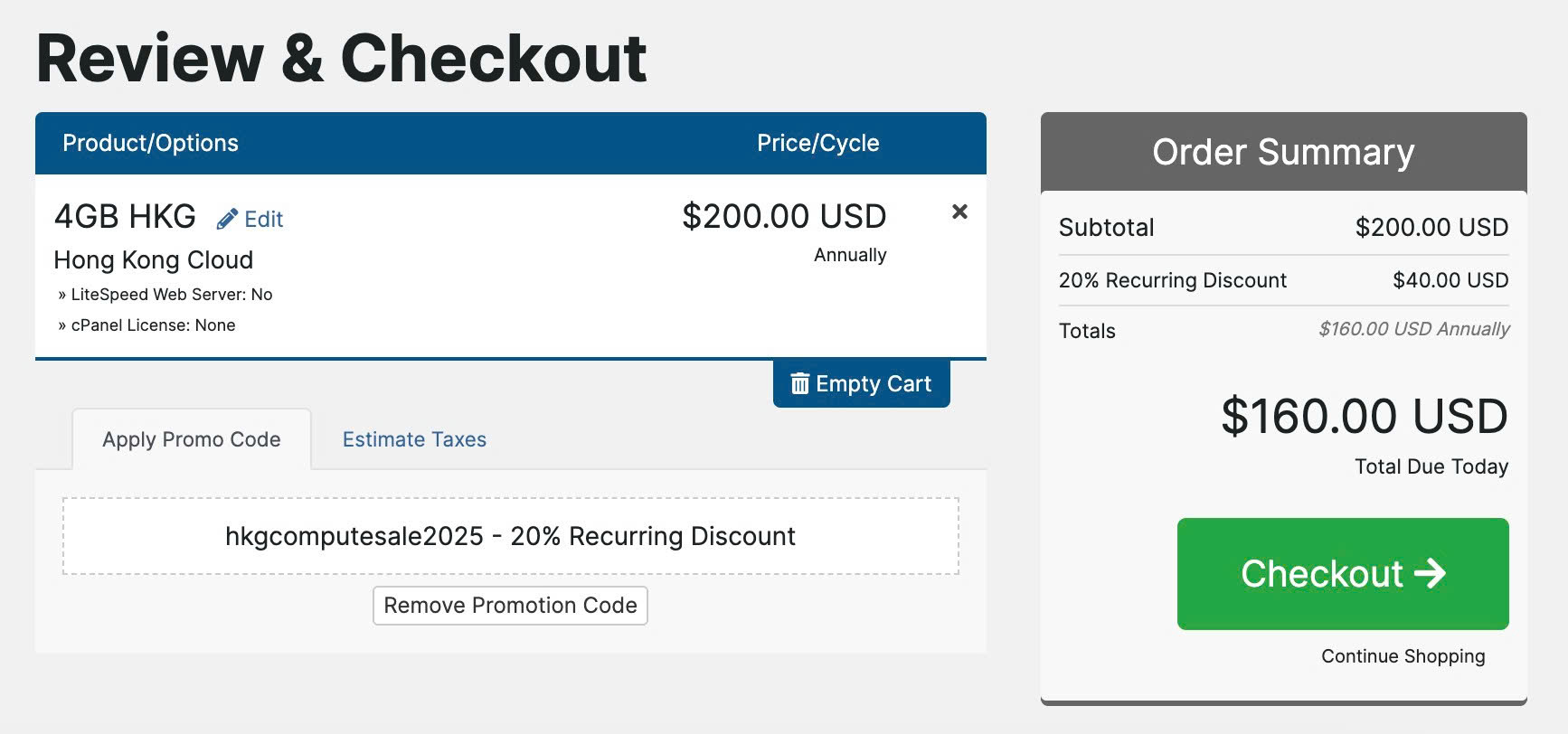The image size is (1568, 734).
Task: Click the trash can icon on Empty Cart
Action: [x=799, y=383]
